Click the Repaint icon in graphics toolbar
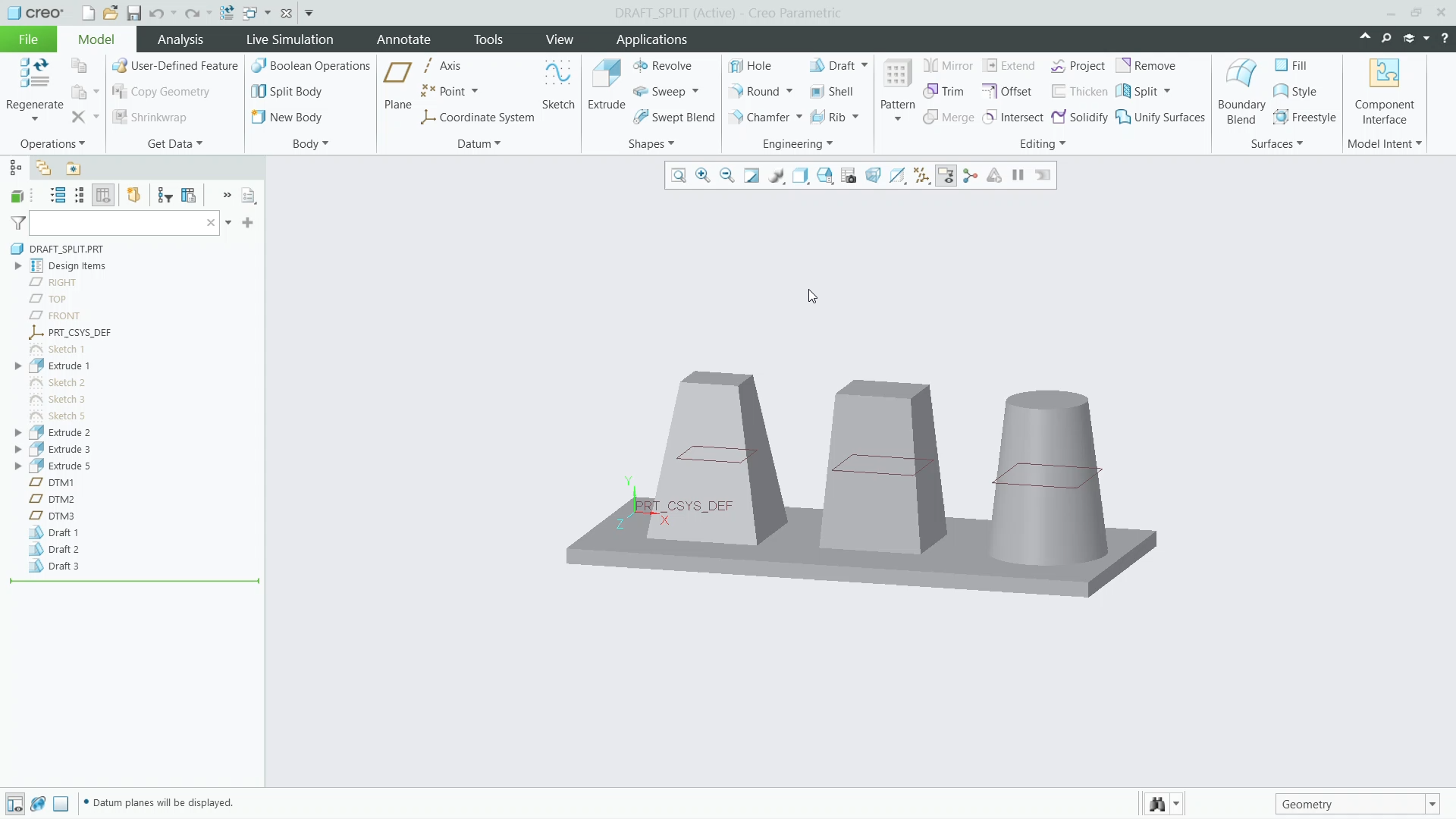Screen dimensions: 1456x819 [x=752, y=176]
